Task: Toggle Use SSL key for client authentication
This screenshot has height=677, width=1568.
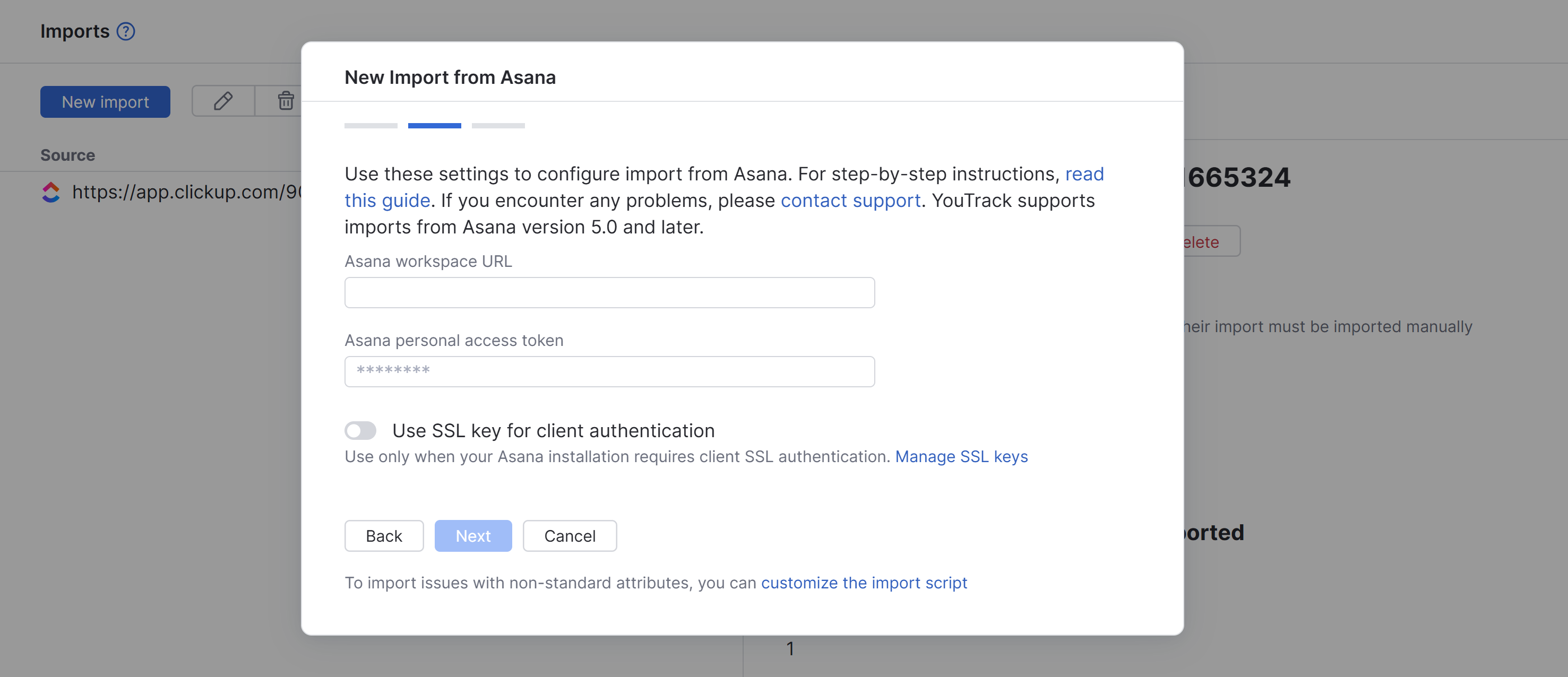Action: click(x=360, y=431)
